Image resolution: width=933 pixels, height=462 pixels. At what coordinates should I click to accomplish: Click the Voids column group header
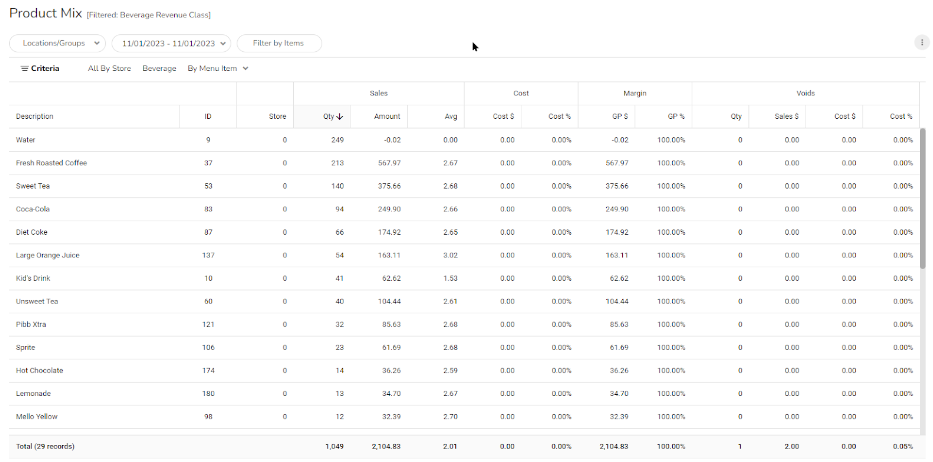(805, 93)
